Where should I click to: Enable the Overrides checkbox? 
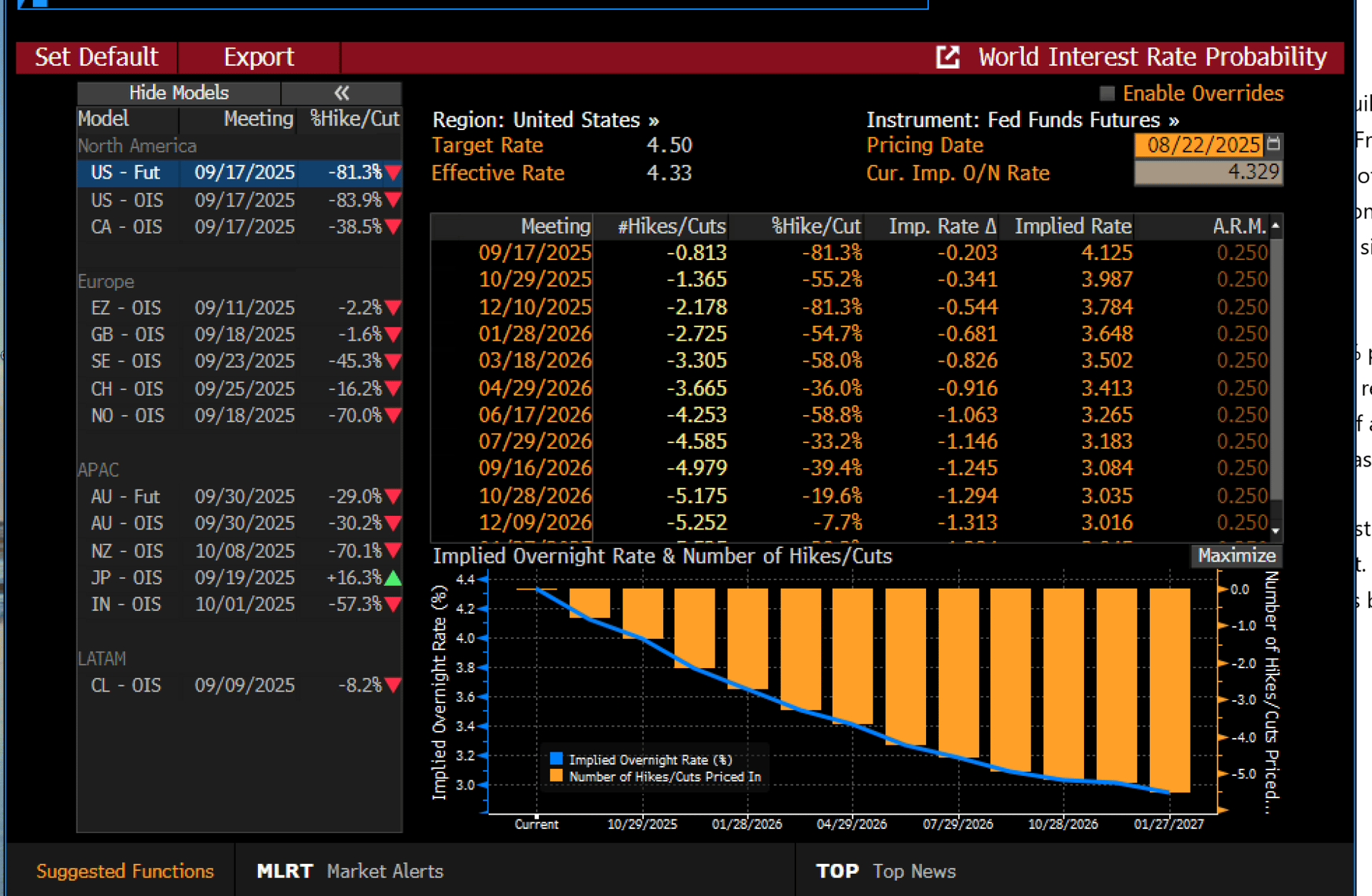pos(1107,94)
